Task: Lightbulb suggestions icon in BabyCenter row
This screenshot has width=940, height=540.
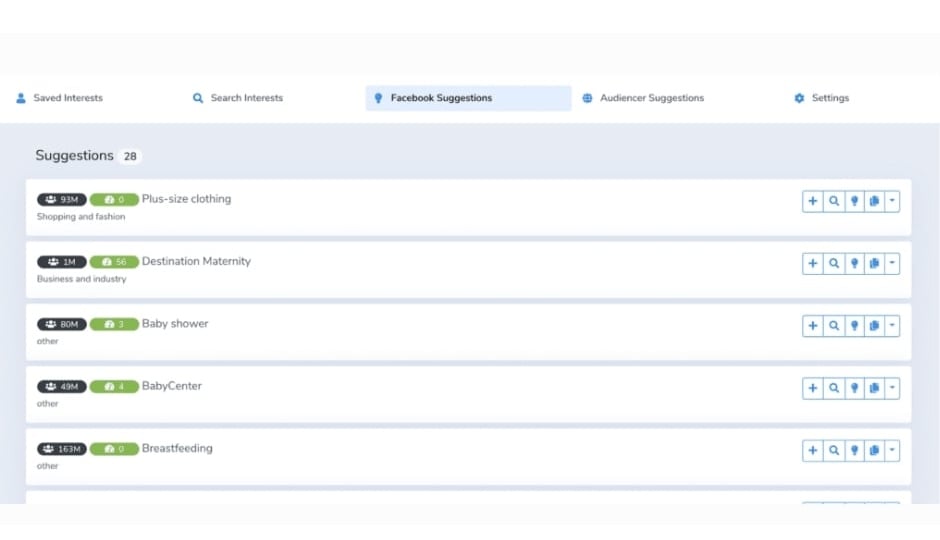Action: 854,388
